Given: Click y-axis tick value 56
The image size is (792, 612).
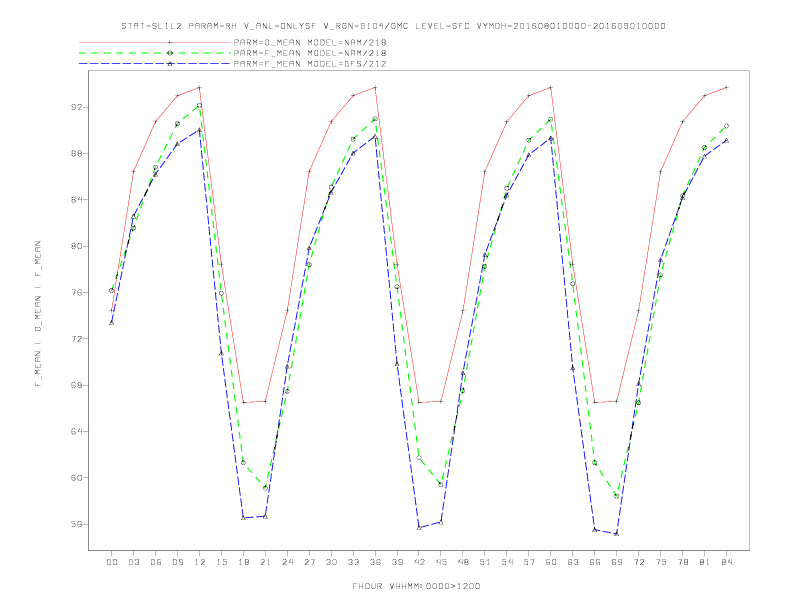Looking at the screenshot, I should pos(76,524).
